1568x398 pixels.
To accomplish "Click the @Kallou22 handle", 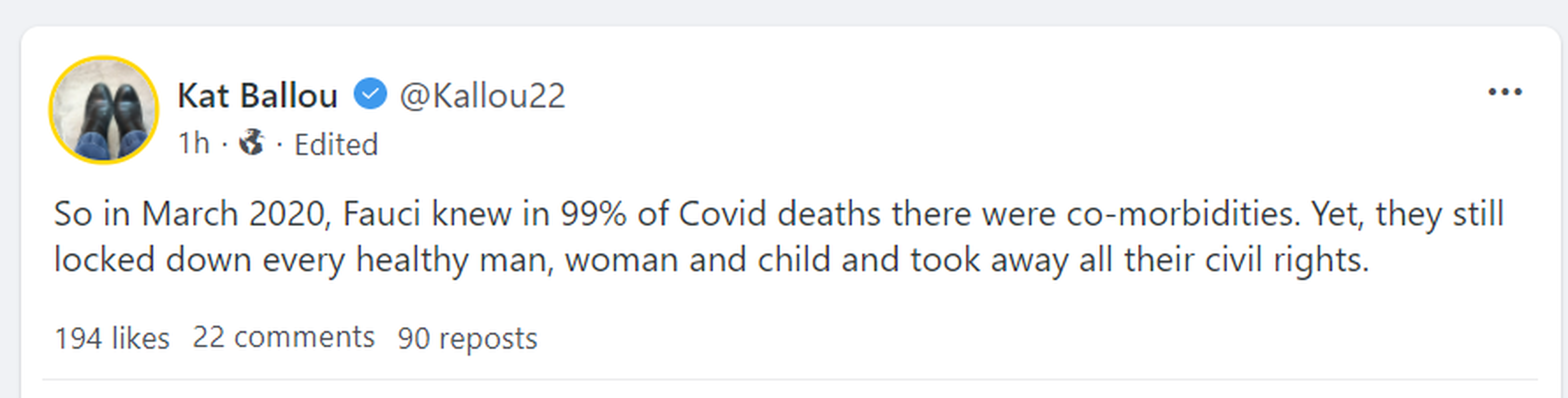I will click(482, 96).
